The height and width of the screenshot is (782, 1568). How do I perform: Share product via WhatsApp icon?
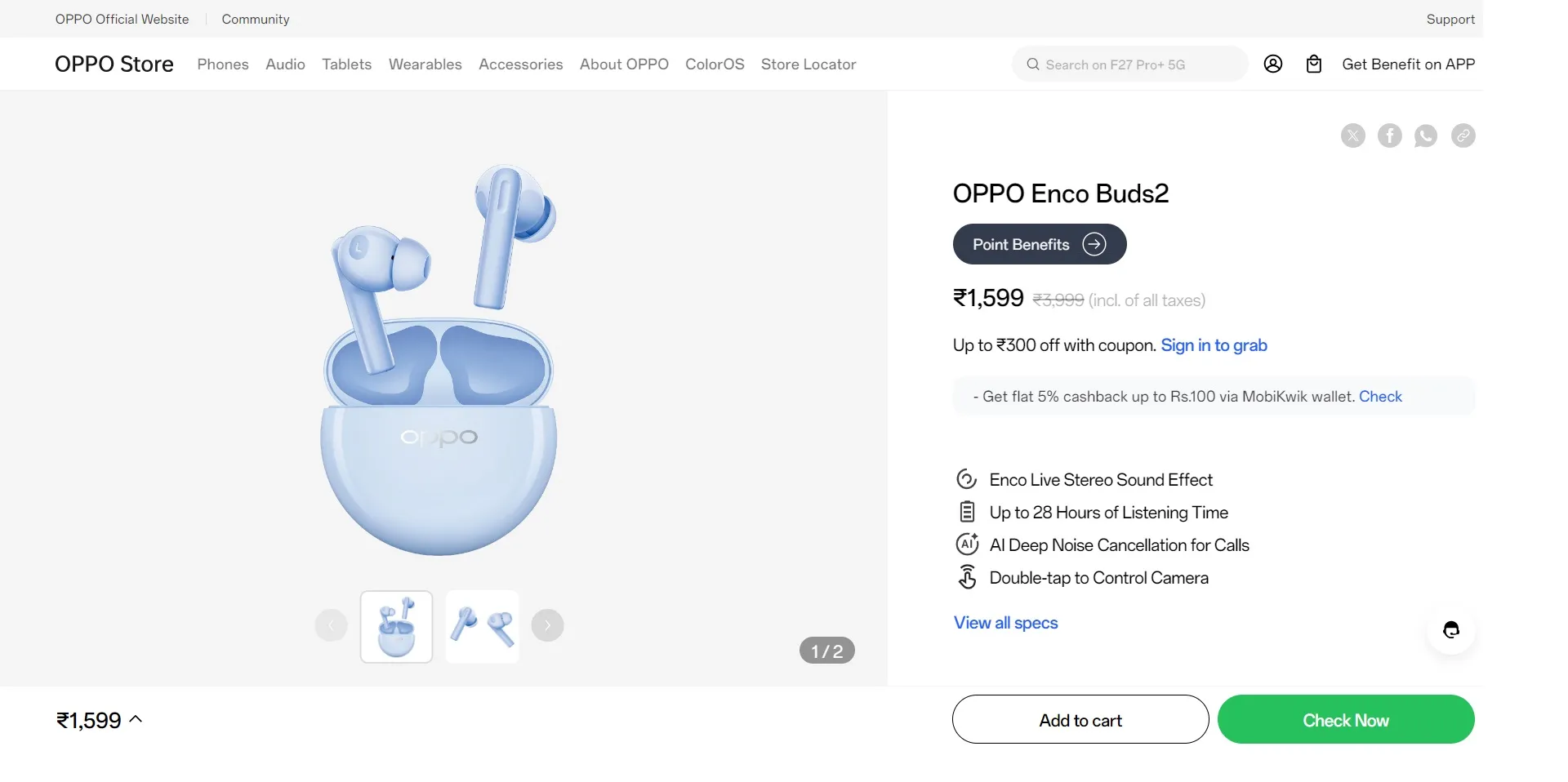[1426, 136]
